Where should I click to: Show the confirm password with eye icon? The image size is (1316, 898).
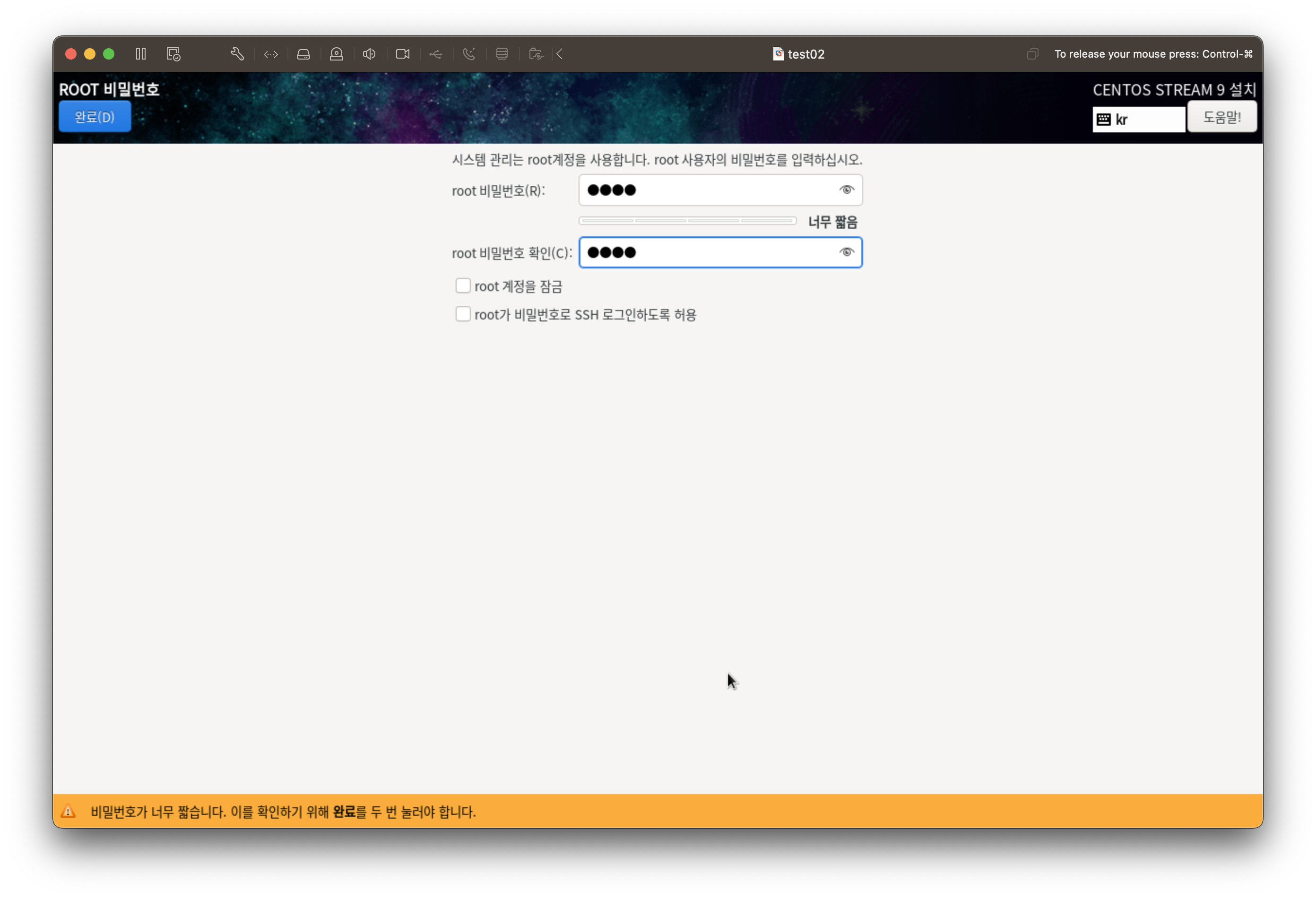pos(846,252)
